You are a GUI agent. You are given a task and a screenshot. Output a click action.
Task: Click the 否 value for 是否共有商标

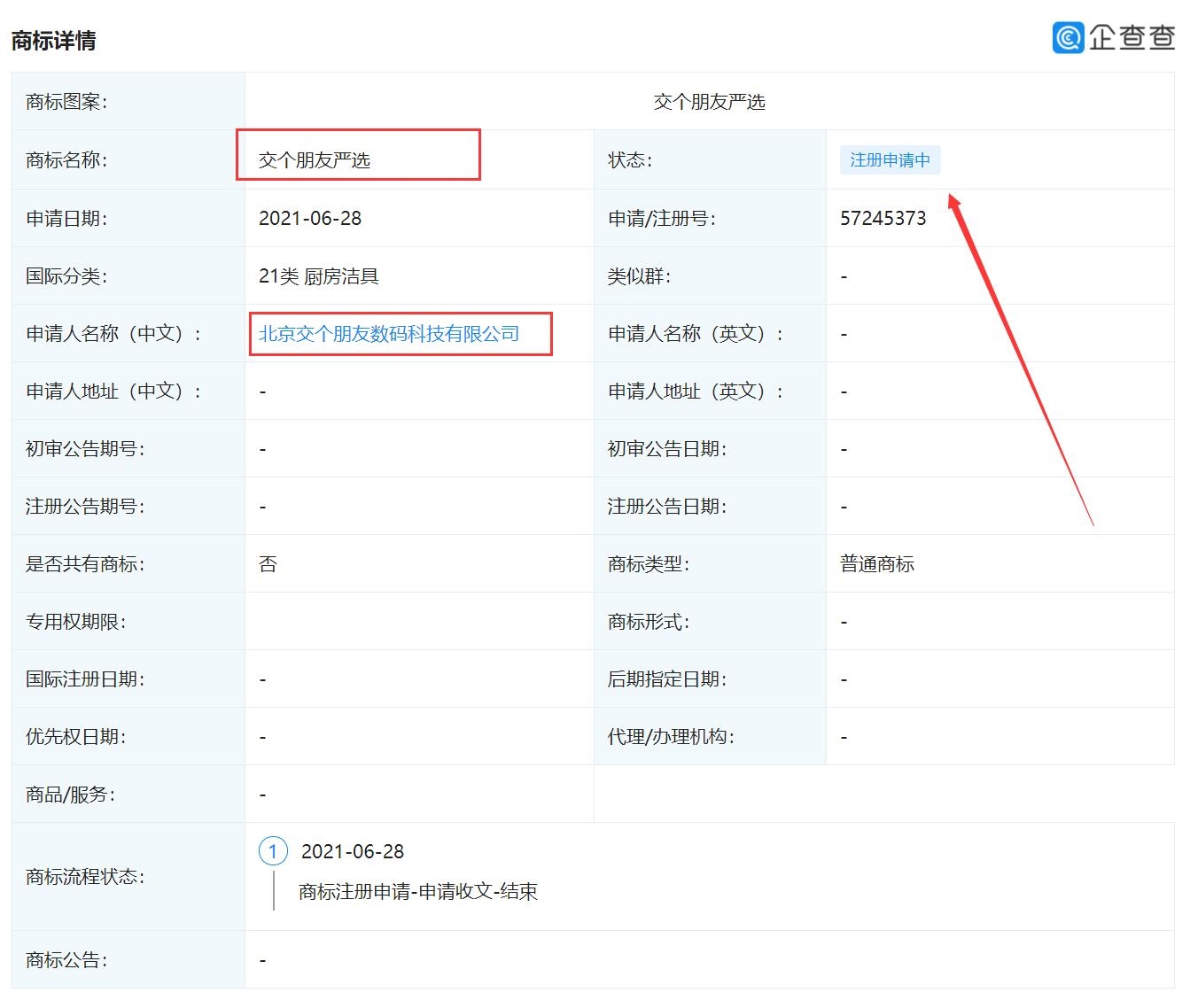(268, 564)
